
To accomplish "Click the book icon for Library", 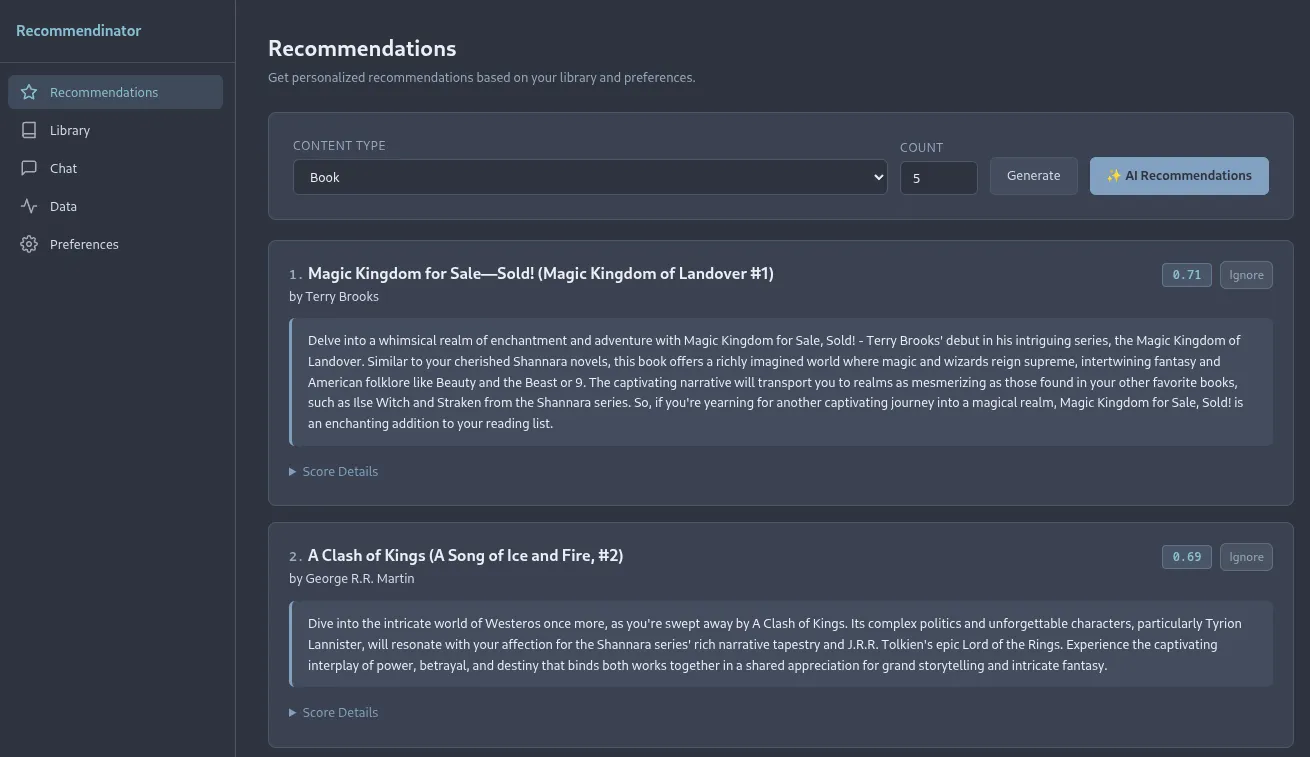I will pyautogui.click(x=29, y=130).
